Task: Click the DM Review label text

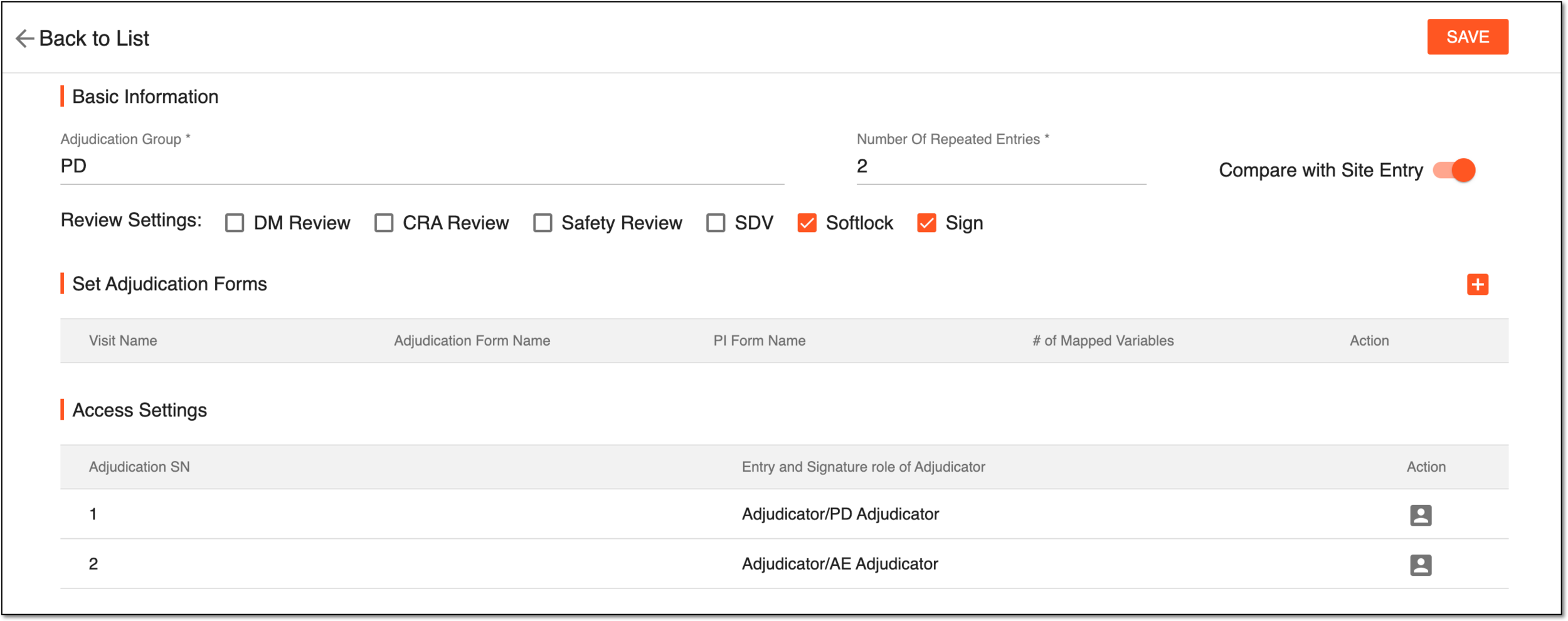Action: click(x=302, y=223)
